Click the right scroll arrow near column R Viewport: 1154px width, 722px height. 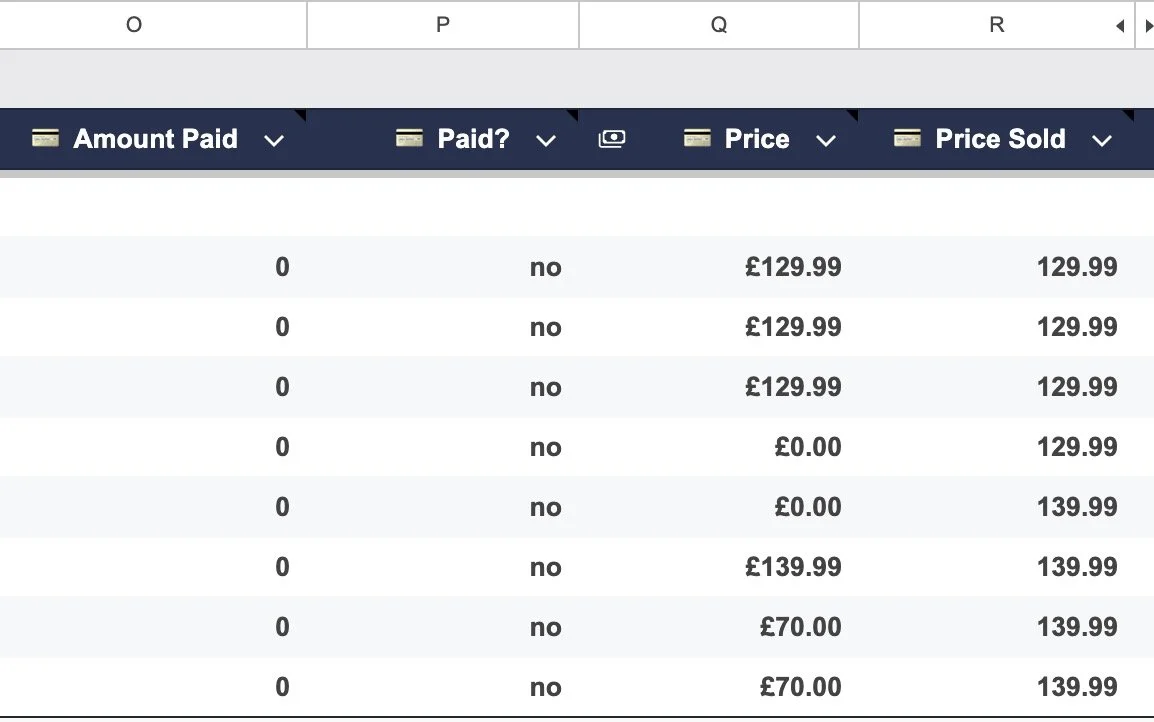coord(1148,25)
